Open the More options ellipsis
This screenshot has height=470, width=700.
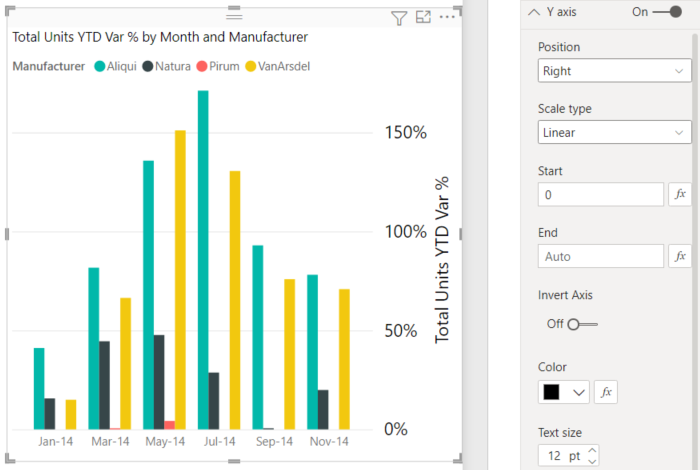447,17
